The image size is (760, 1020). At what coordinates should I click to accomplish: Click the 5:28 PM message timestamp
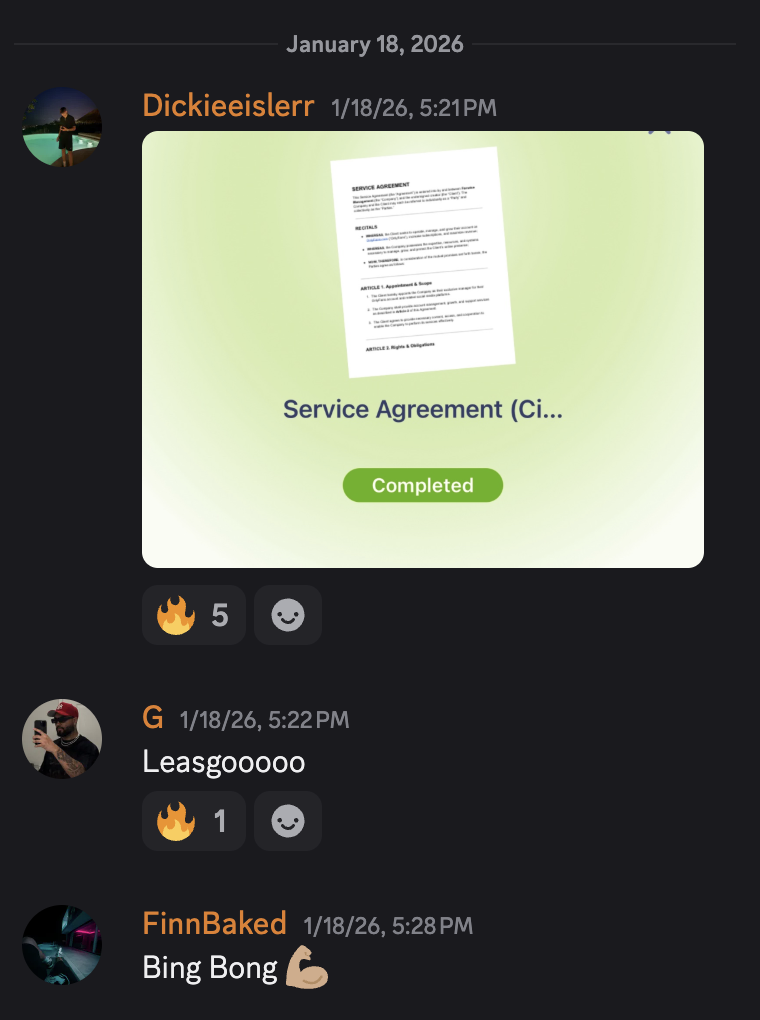point(388,926)
